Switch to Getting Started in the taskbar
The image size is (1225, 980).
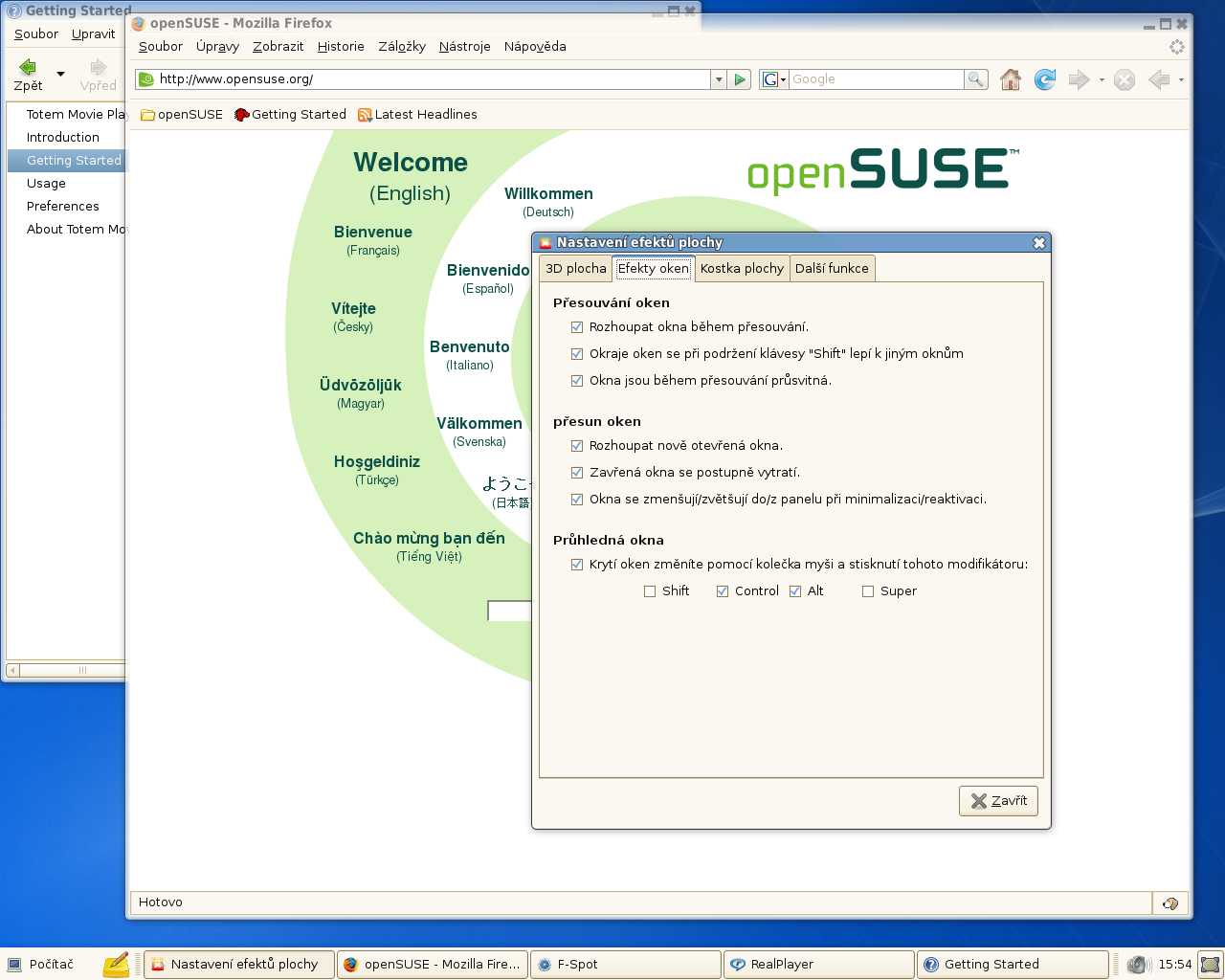(x=1013, y=964)
